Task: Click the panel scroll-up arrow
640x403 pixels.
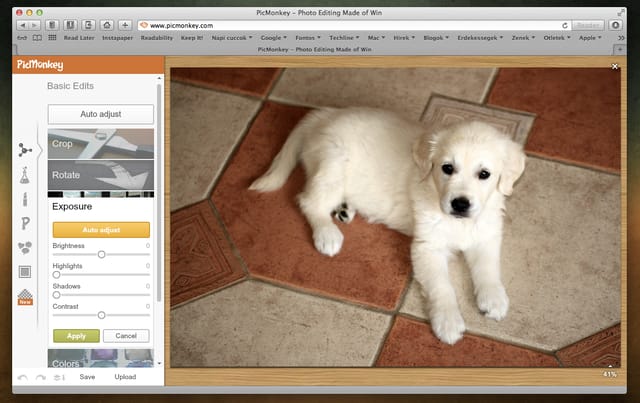Action: pyautogui.click(x=159, y=78)
